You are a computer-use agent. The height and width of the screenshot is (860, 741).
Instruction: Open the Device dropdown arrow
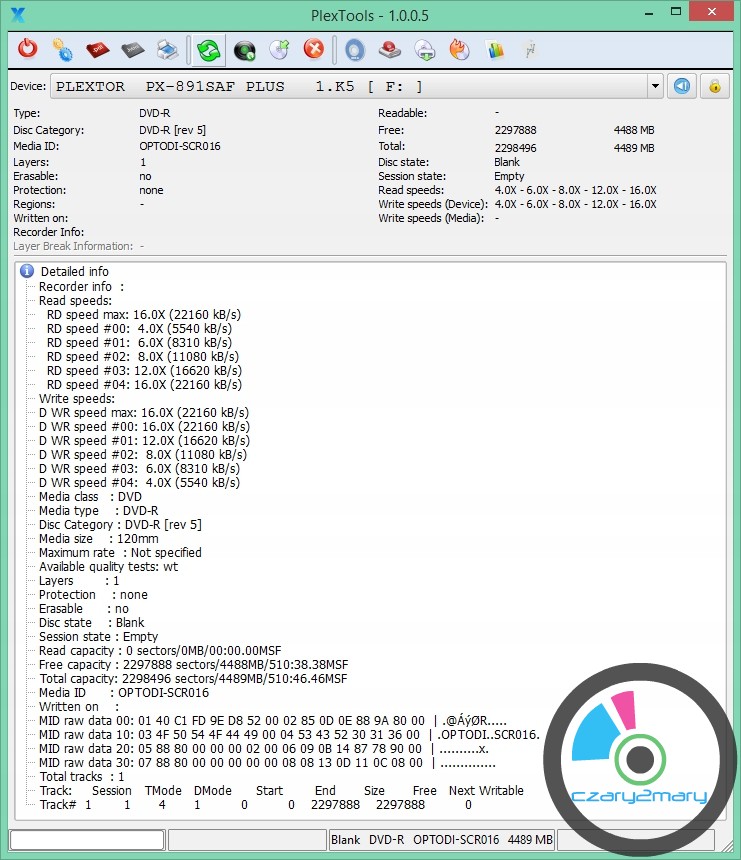[655, 87]
